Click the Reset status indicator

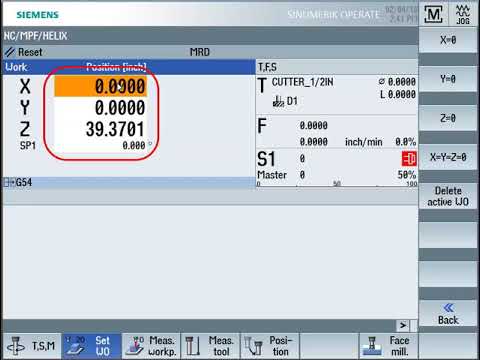click(x=23, y=52)
